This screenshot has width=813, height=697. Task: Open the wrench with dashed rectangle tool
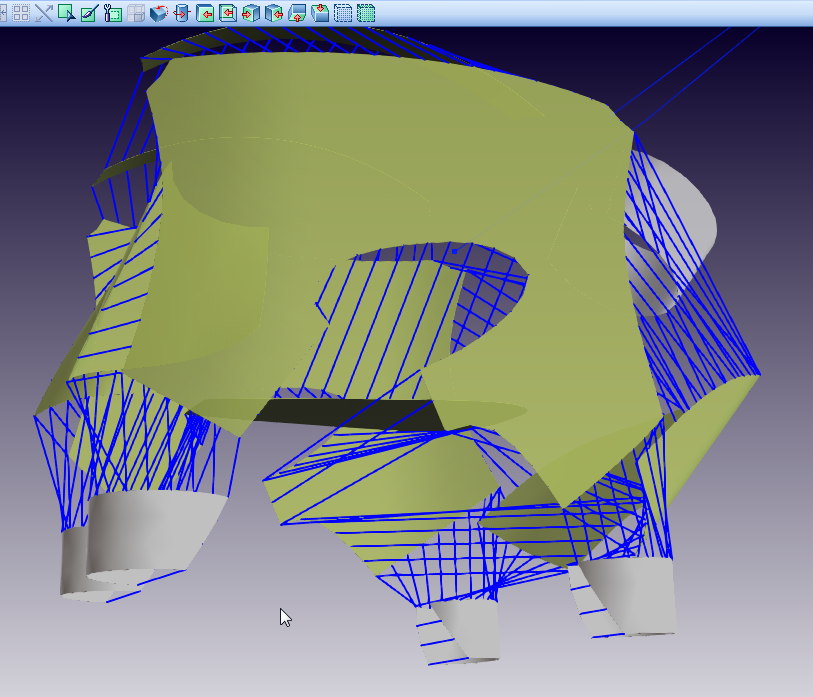tap(113, 13)
